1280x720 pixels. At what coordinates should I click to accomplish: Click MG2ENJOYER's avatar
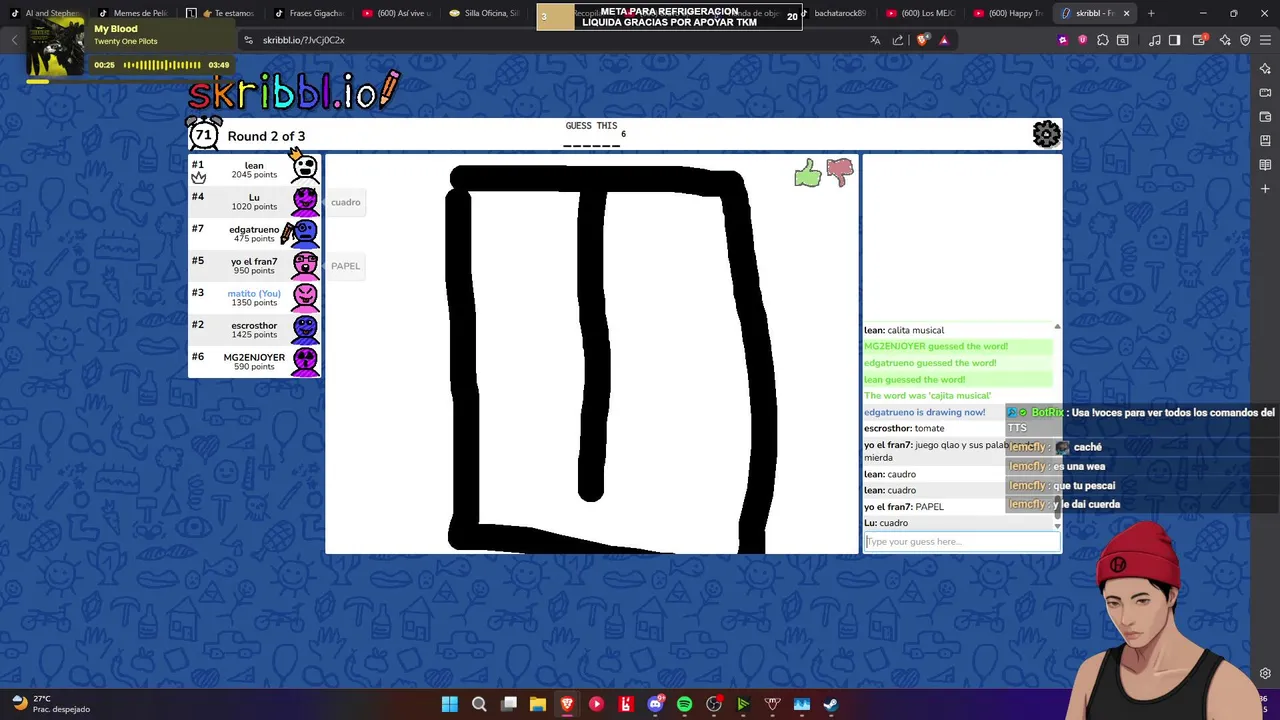click(x=305, y=361)
